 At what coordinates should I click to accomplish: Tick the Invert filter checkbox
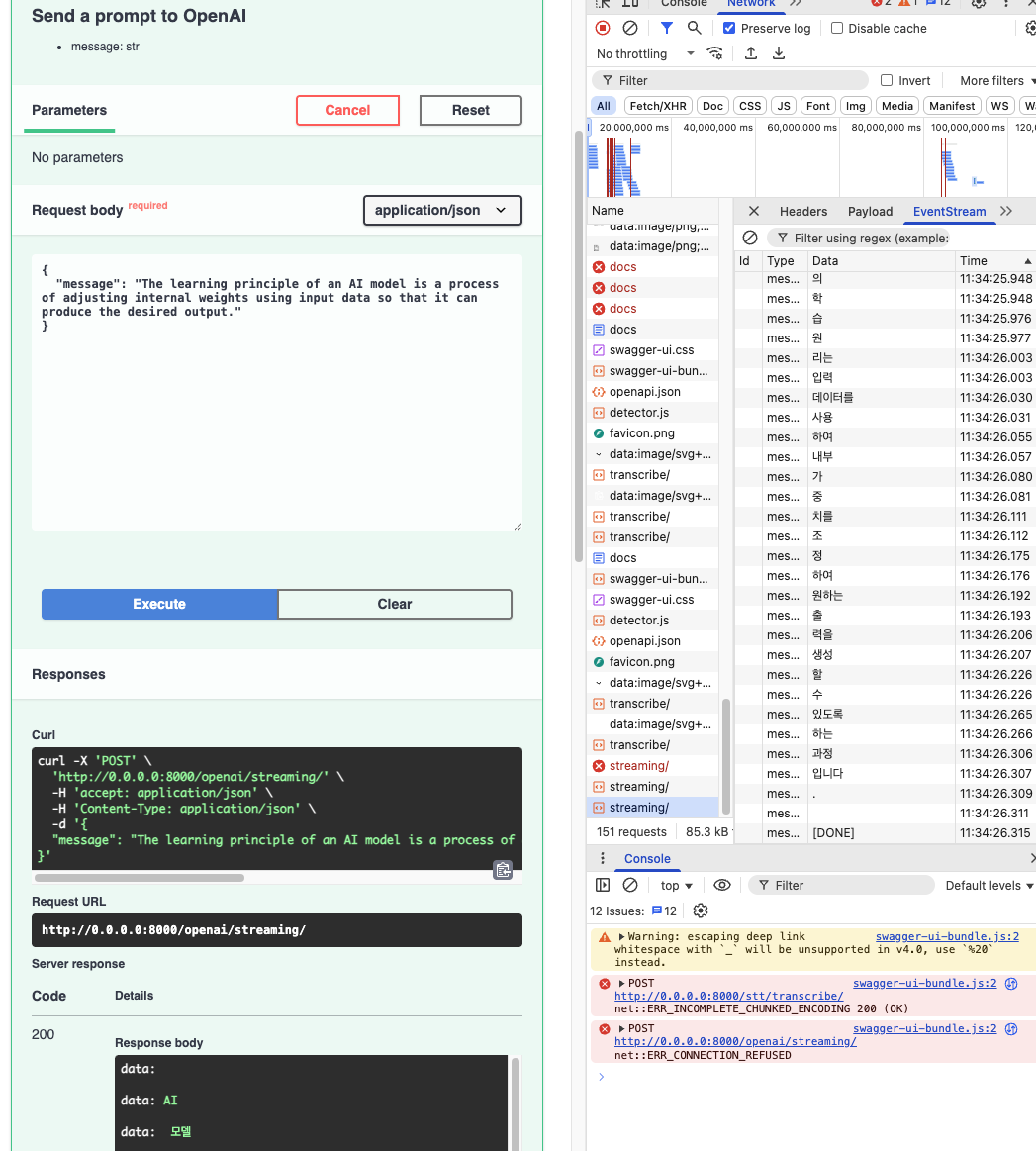[x=887, y=80]
